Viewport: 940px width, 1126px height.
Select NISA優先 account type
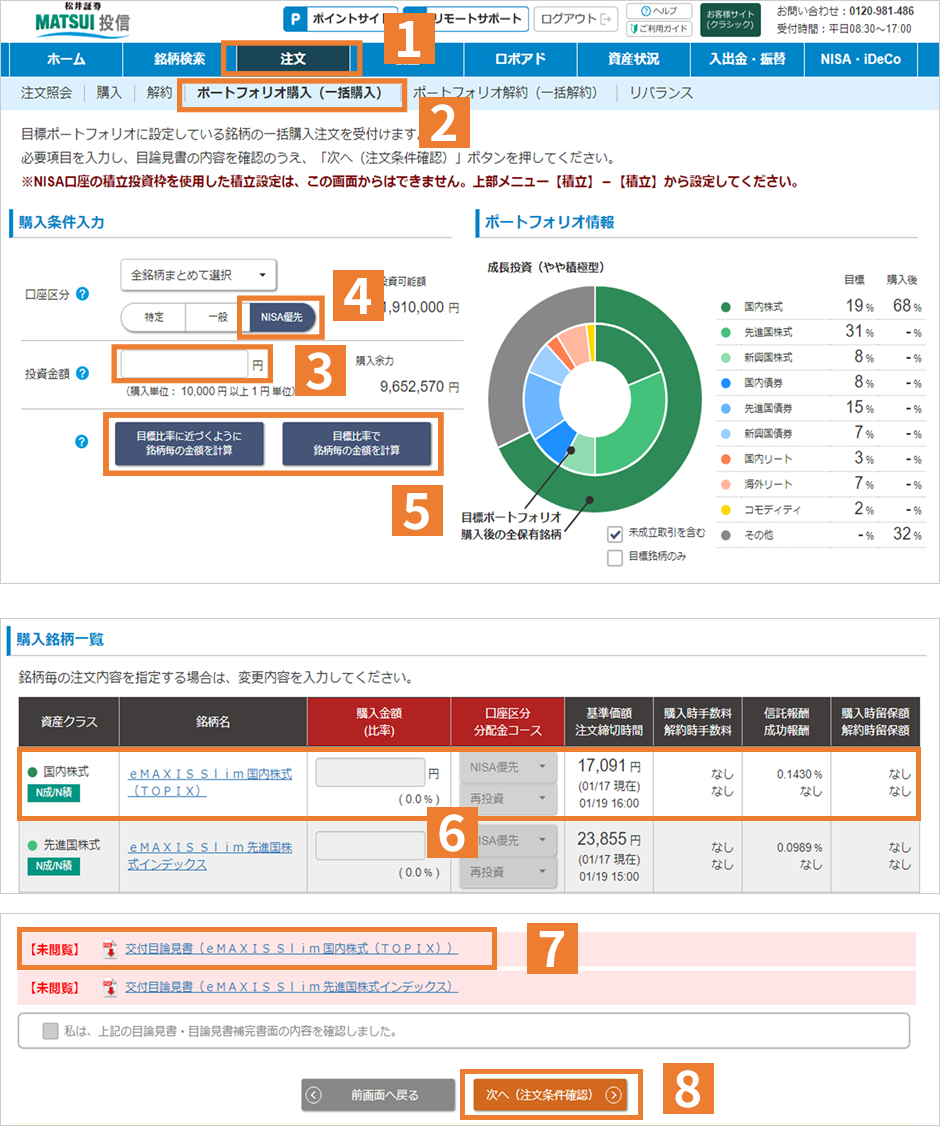click(x=281, y=317)
